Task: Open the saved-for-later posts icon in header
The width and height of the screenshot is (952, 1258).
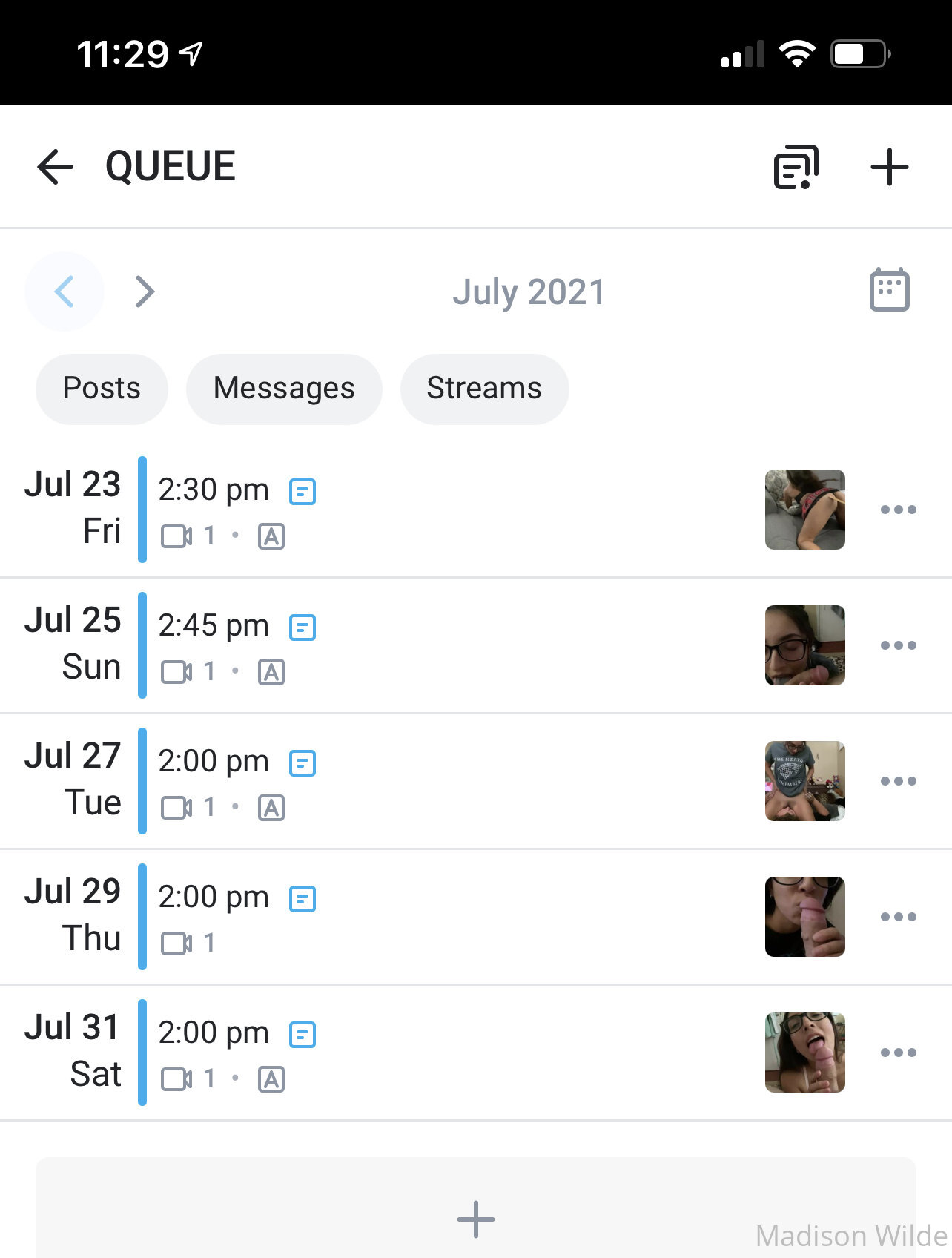Action: [x=796, y=167]
